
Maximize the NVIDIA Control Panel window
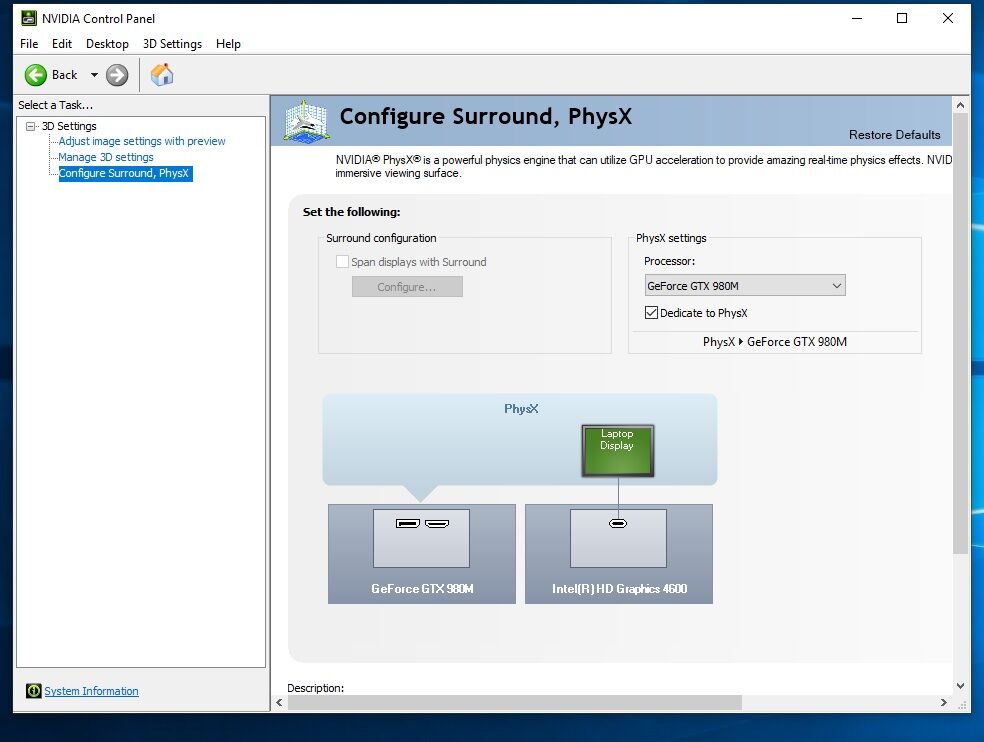902,18
